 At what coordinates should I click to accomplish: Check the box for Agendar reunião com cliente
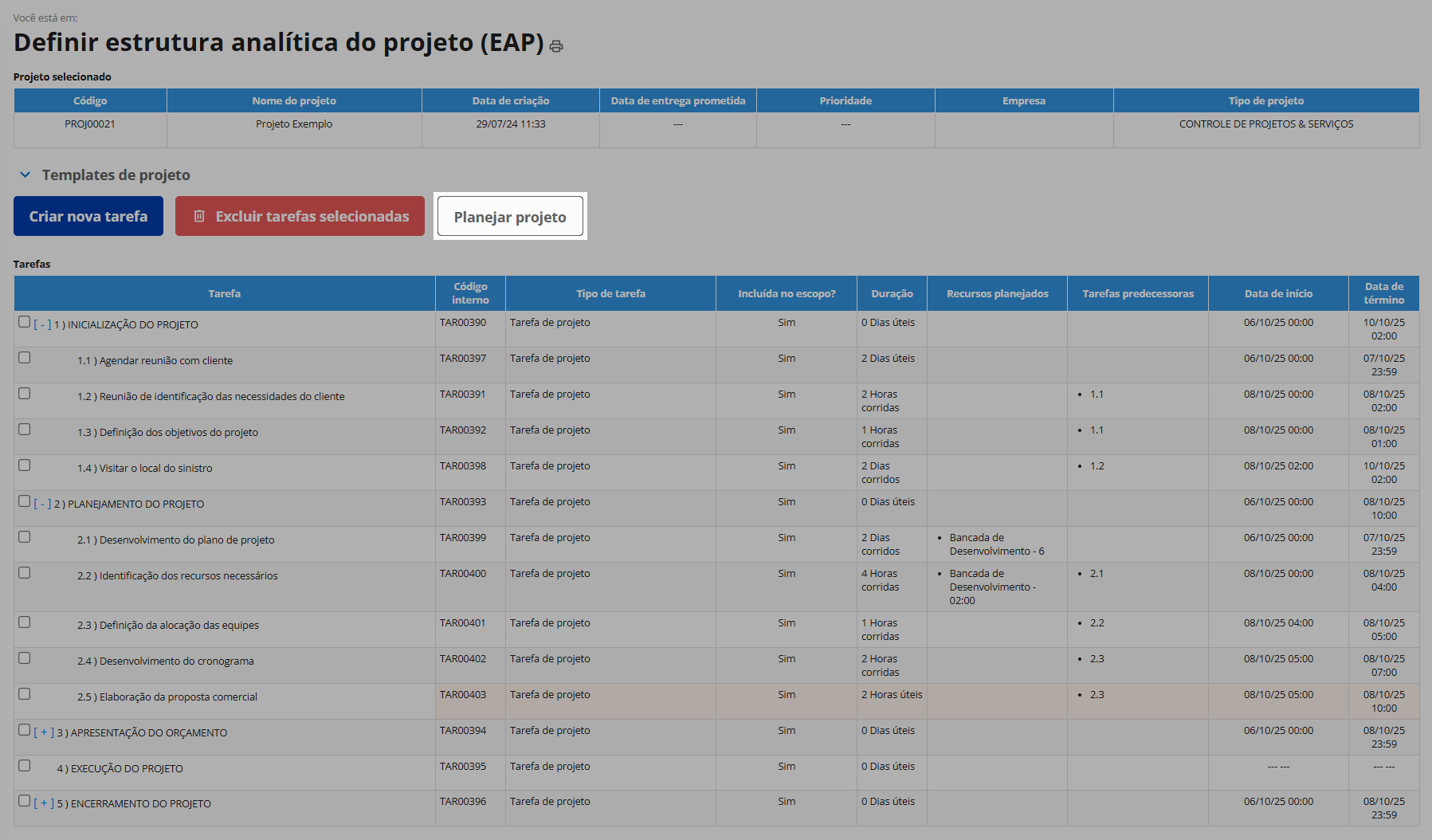click(25, 358)
